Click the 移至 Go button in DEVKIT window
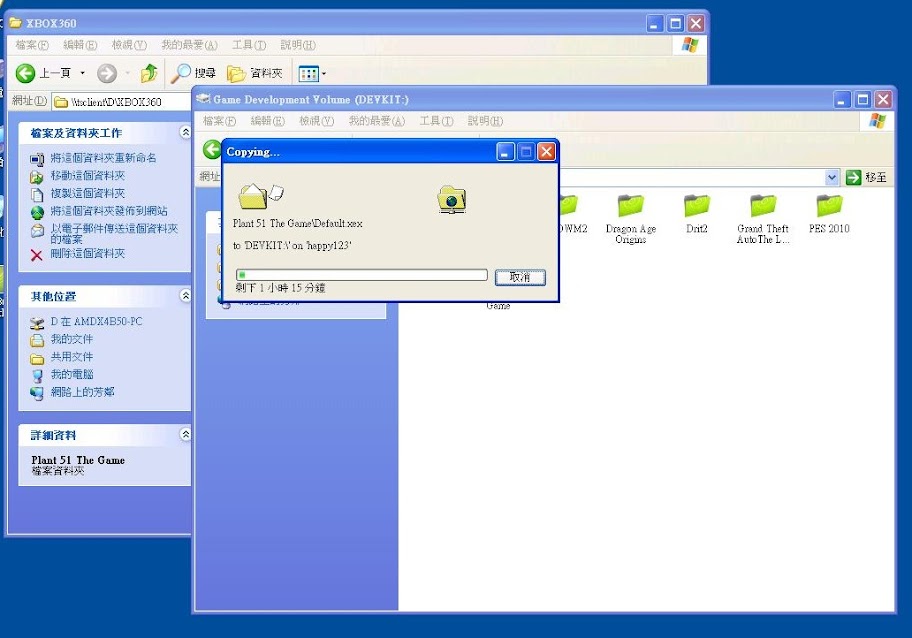 (x=866, y=177)
